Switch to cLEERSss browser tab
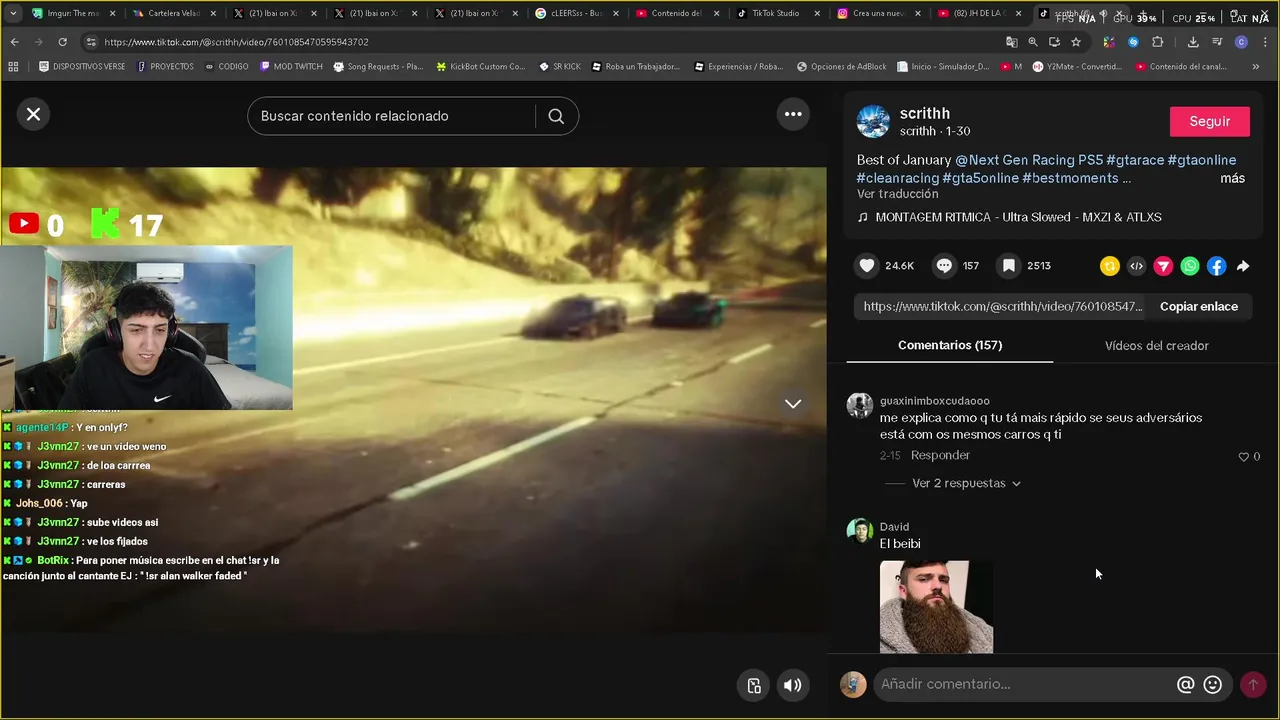The image size is (1280, 720). [x=574, y=14]
